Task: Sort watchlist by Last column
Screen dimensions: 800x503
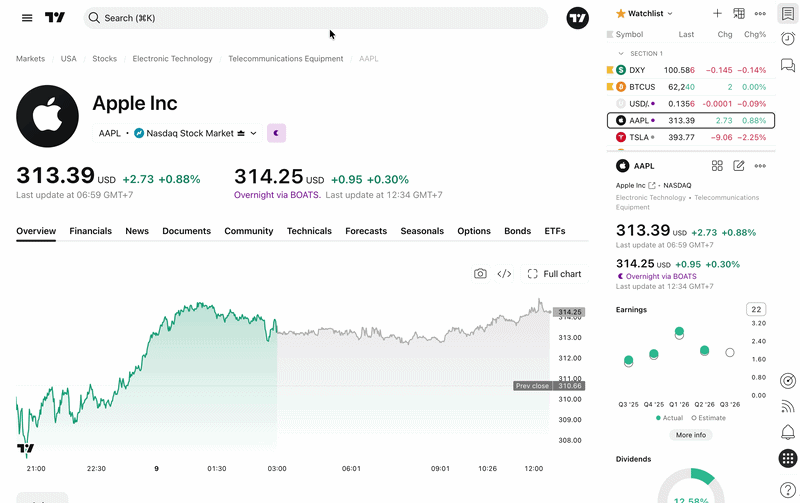Action: tap(686, 34)
